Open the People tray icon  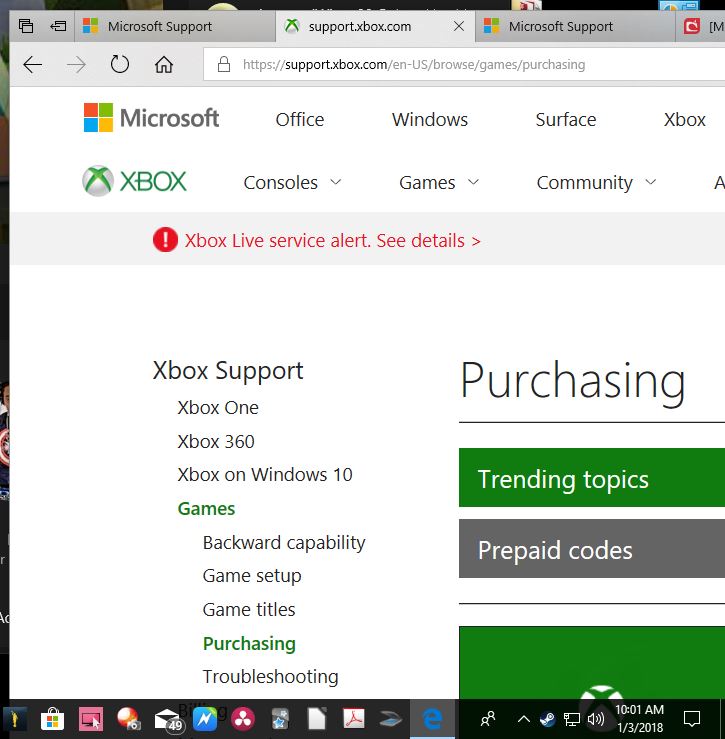point(488,719)
